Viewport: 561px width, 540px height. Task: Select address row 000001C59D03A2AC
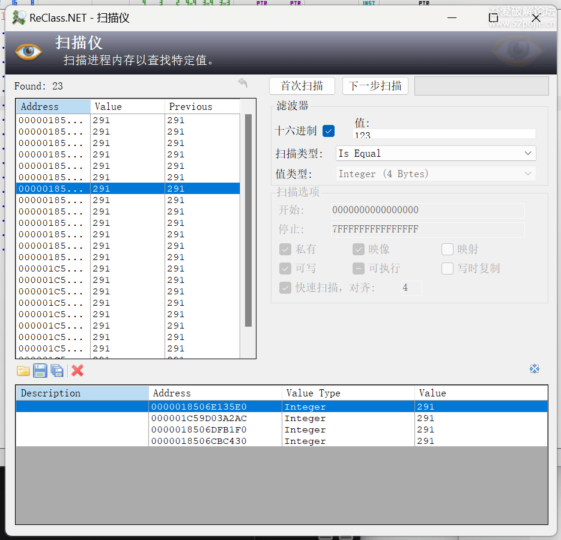282,418
